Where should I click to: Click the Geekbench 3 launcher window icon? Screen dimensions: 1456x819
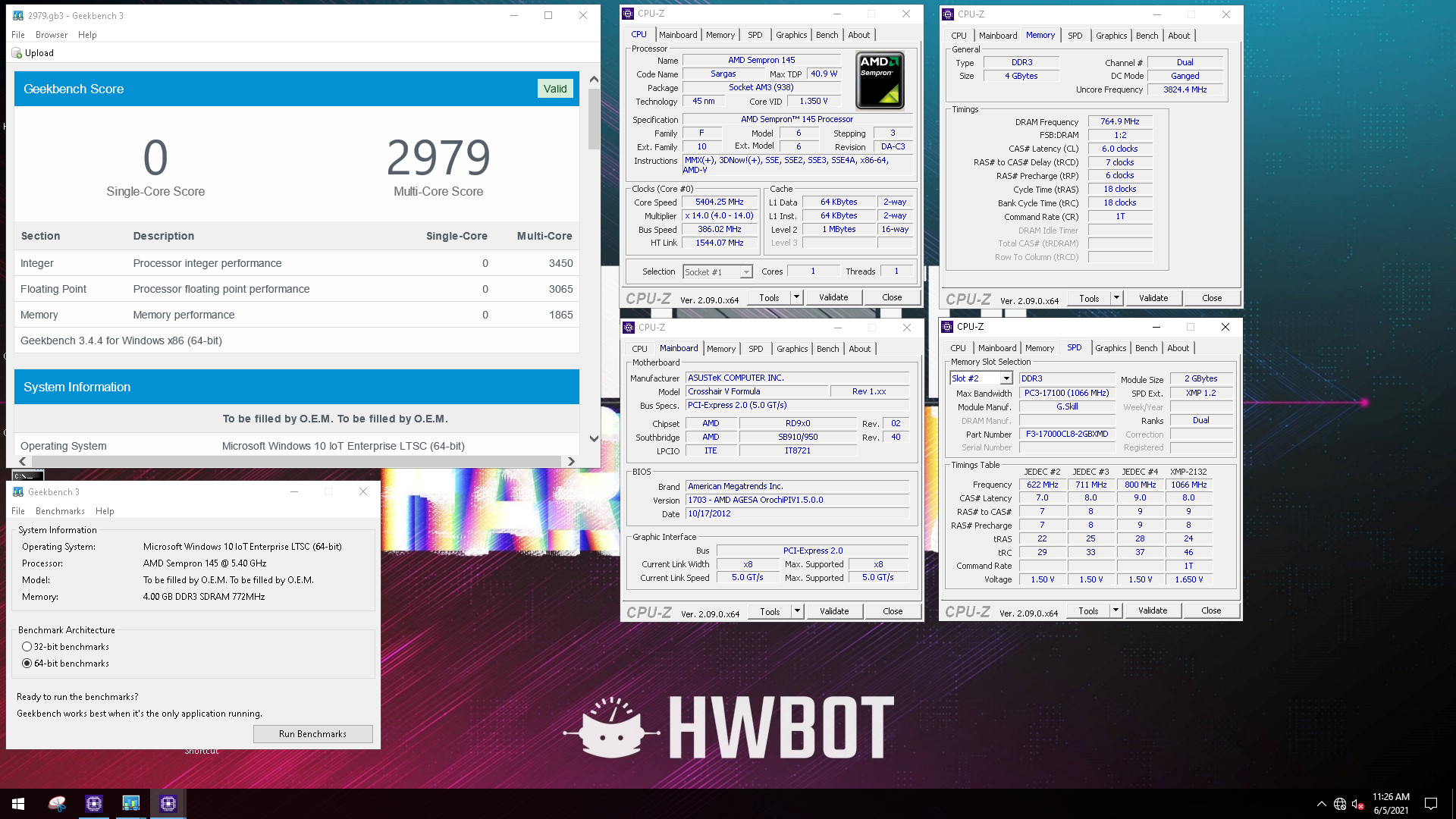pos(18,491)
